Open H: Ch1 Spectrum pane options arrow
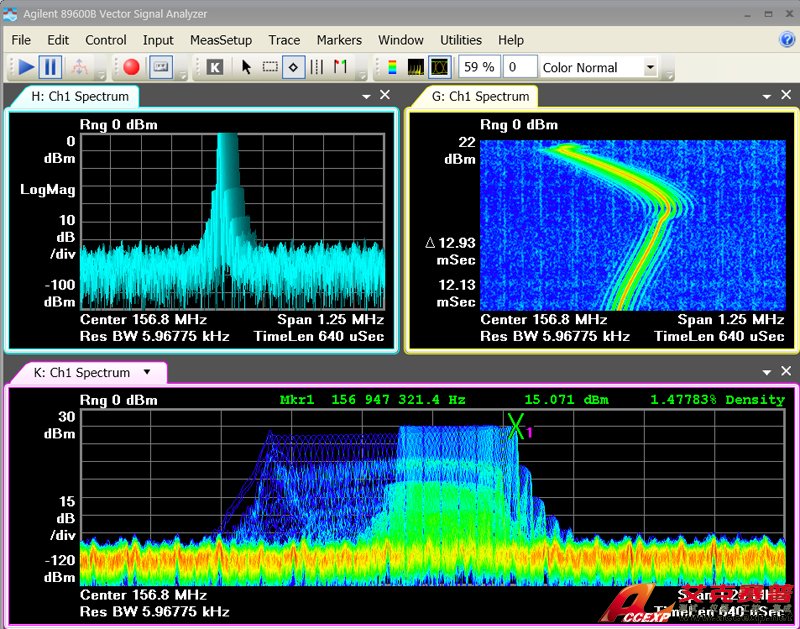This screenshot has height=629, width=800. (x=366, y=96)
